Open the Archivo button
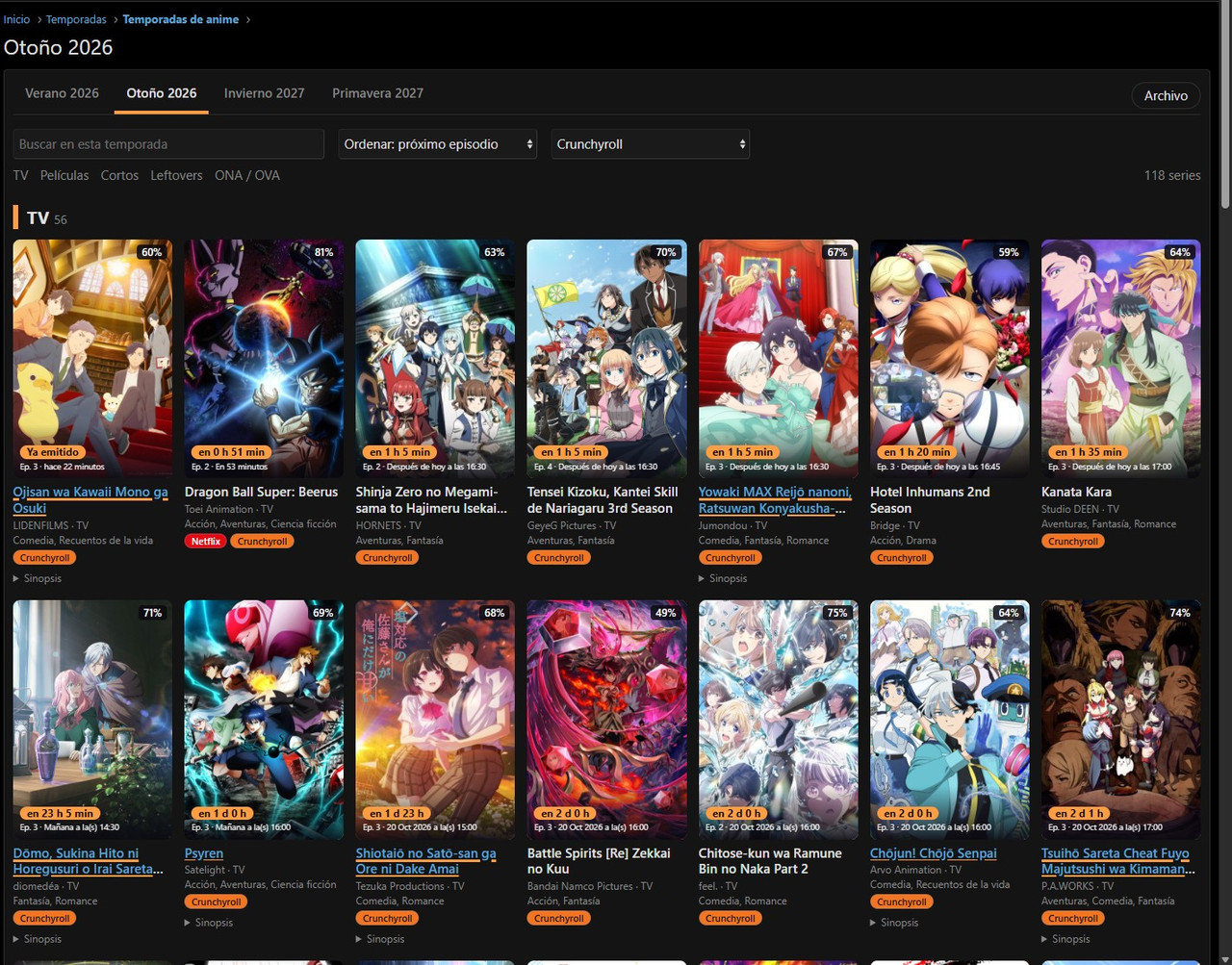Screen dimensions: 1232x965 pos(1166,95)
